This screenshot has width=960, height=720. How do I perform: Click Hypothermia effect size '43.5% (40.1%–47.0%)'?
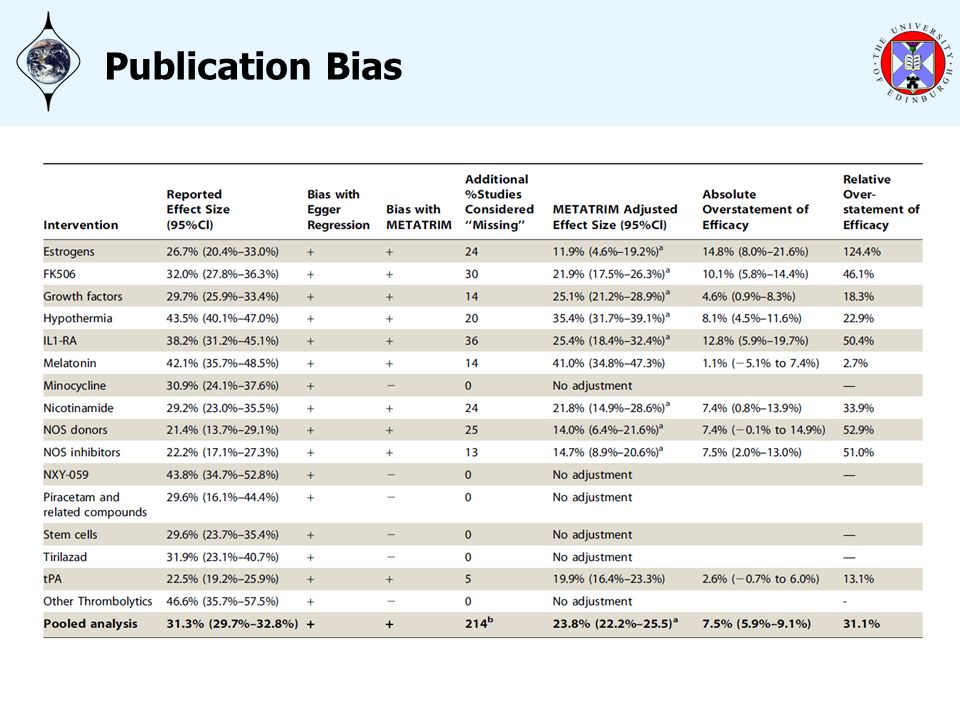click(222, 318)
